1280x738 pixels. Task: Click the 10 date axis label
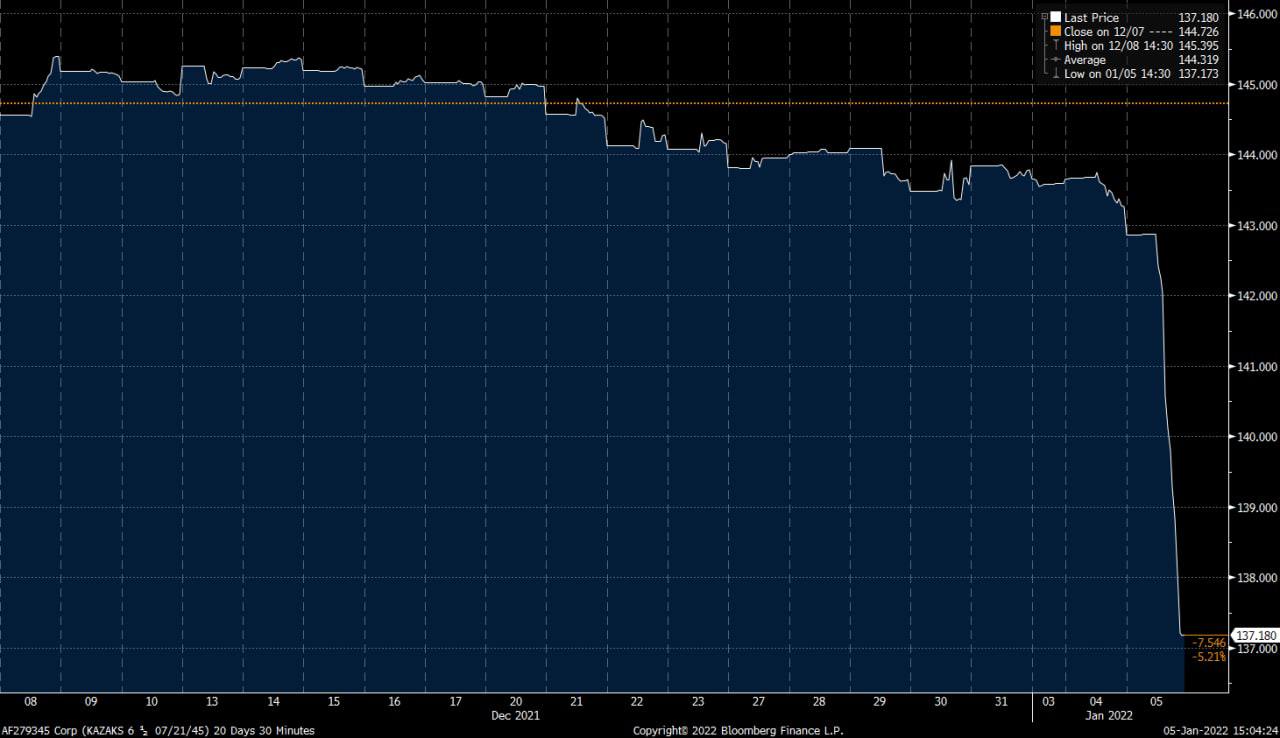click(151, 702)
